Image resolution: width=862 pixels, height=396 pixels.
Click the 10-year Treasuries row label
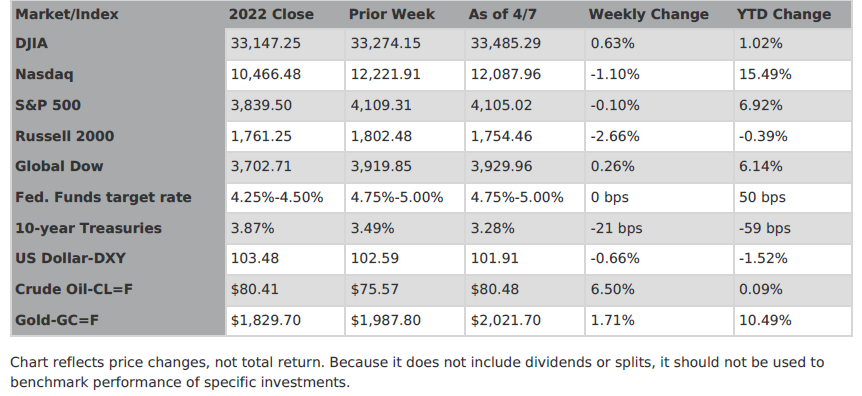pyautogui.click(x=89, y=228)
